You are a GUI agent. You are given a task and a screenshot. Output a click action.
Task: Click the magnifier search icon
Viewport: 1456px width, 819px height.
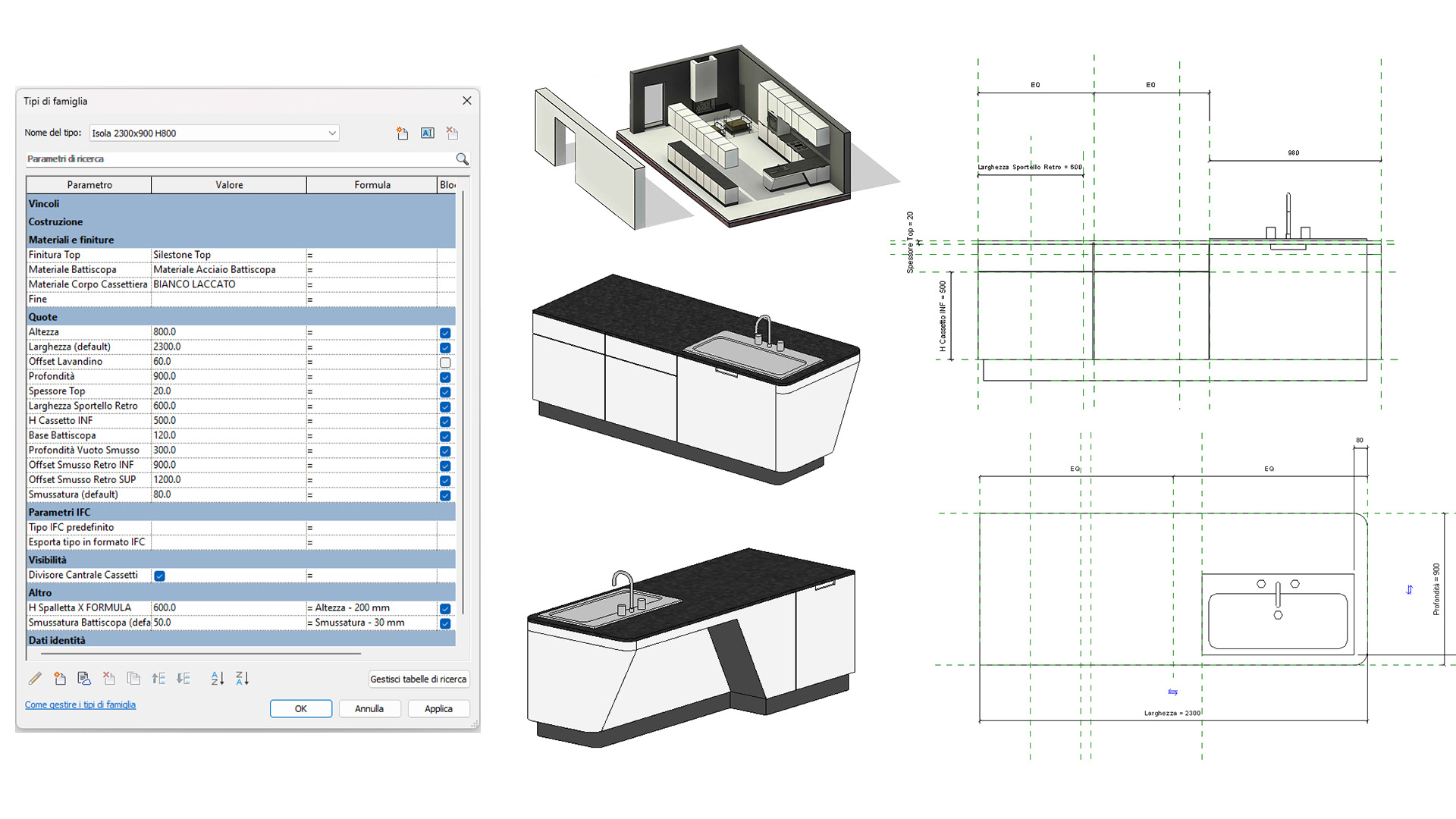[462, 159]
